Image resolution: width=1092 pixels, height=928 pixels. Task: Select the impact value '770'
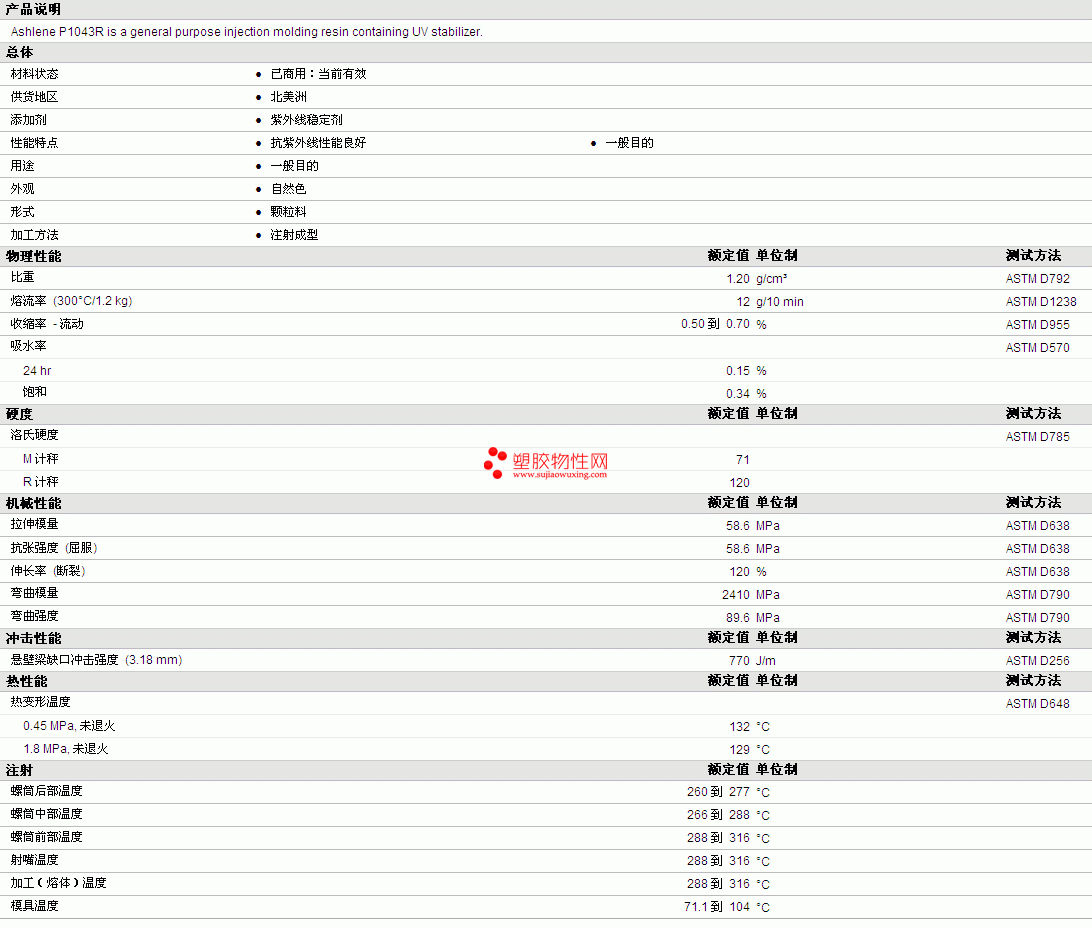pyautogui.click(x=739, y=661)
